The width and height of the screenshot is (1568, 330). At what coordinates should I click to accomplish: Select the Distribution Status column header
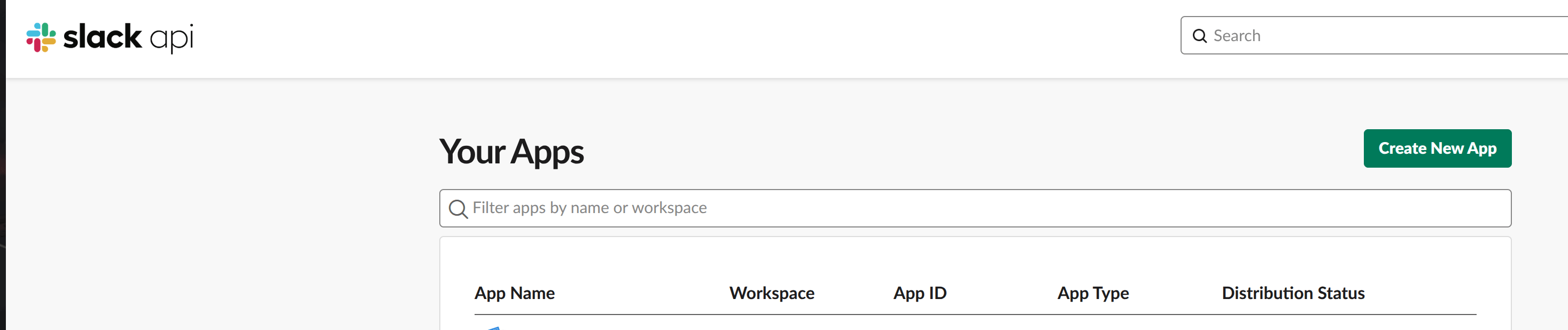[1293, 293]
